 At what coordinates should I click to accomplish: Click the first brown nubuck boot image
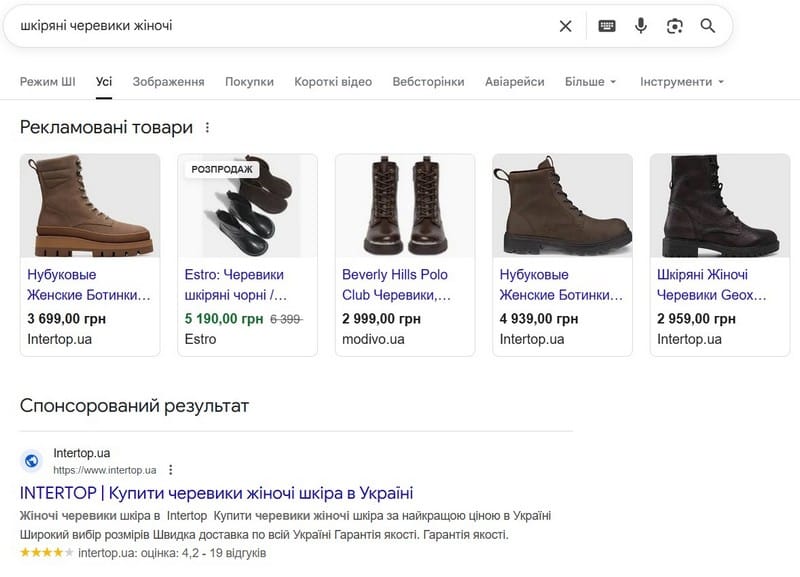(90, 207)
